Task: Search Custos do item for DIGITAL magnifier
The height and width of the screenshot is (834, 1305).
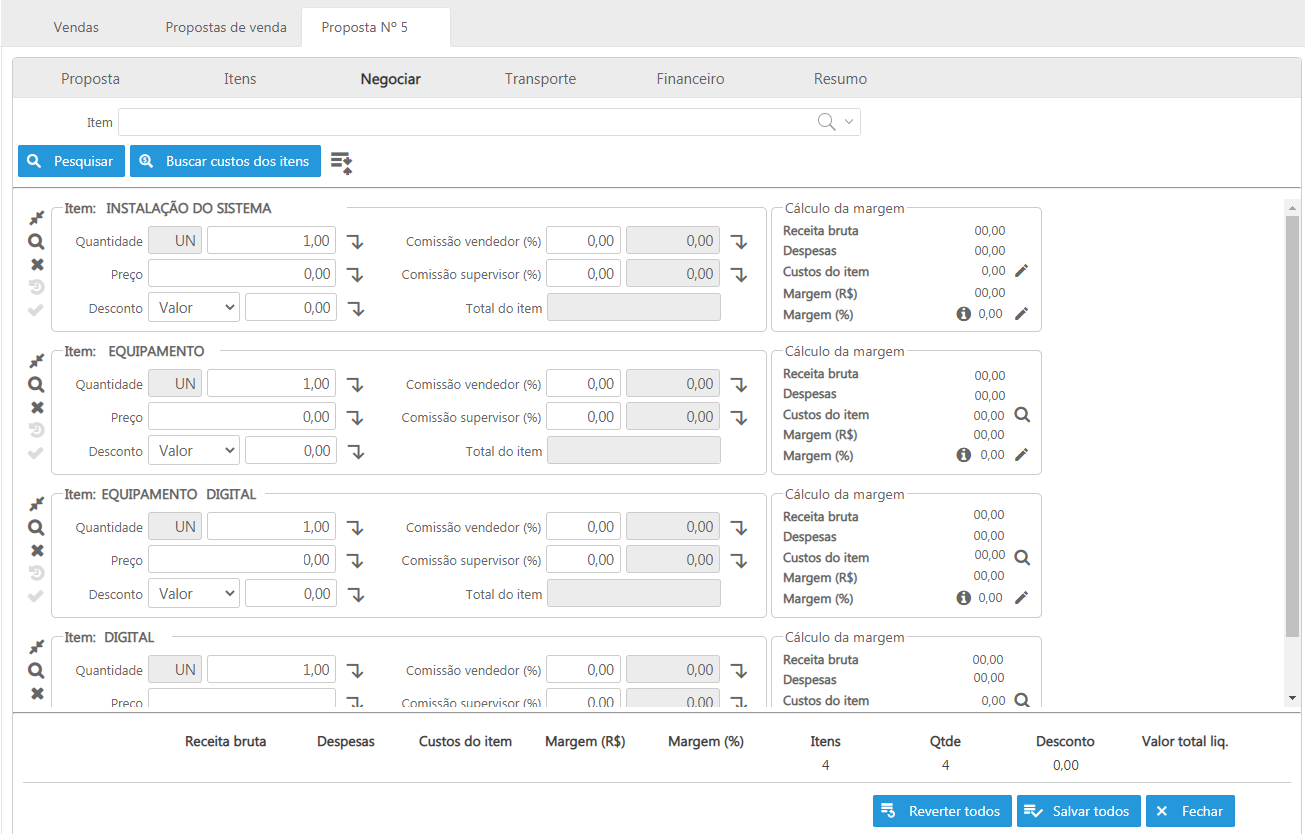Action: click(x=1022, y=700)
